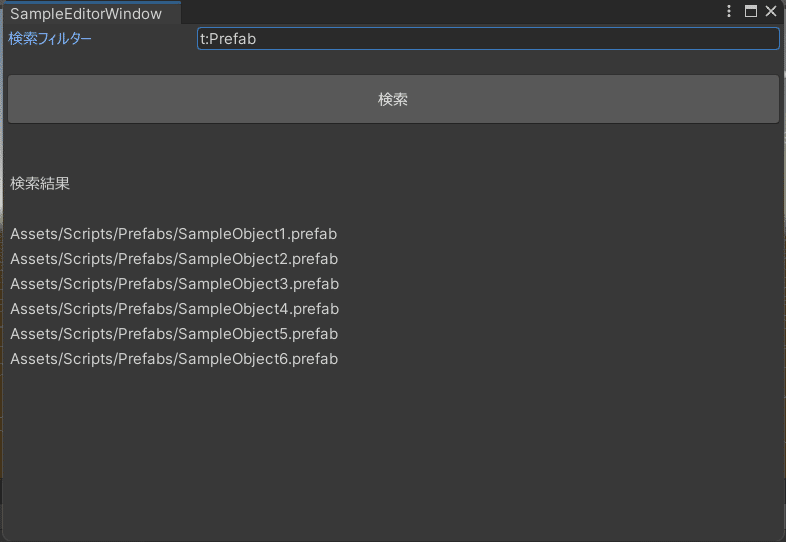
Task: Pick the SampleObject5.prefab result path
Action: click(174, 334)
